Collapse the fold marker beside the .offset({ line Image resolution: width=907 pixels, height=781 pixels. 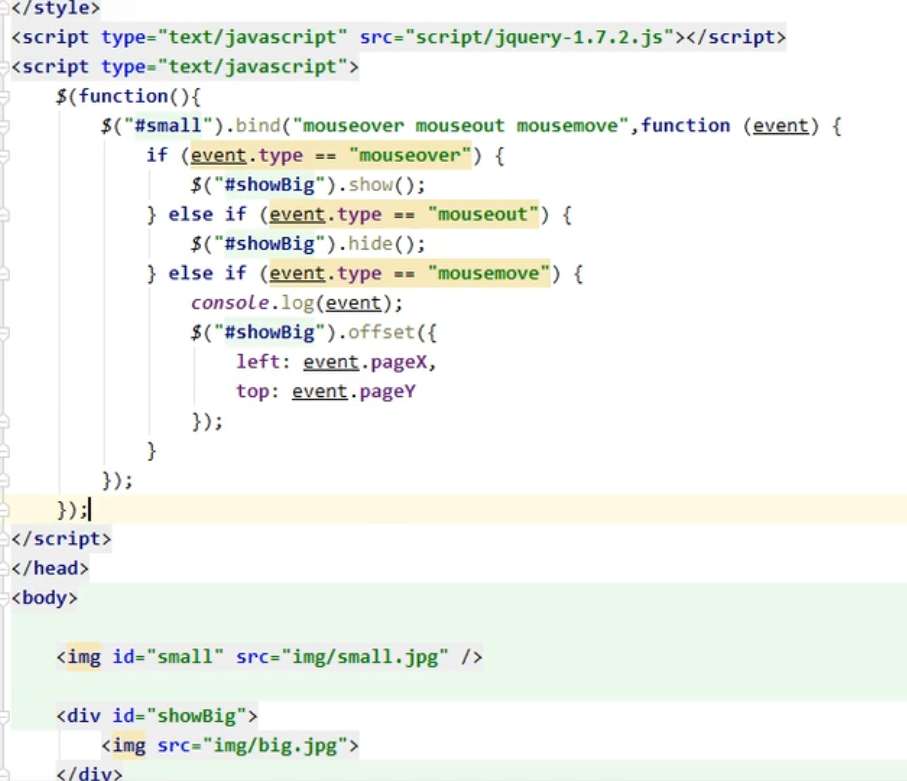point(4,333)
